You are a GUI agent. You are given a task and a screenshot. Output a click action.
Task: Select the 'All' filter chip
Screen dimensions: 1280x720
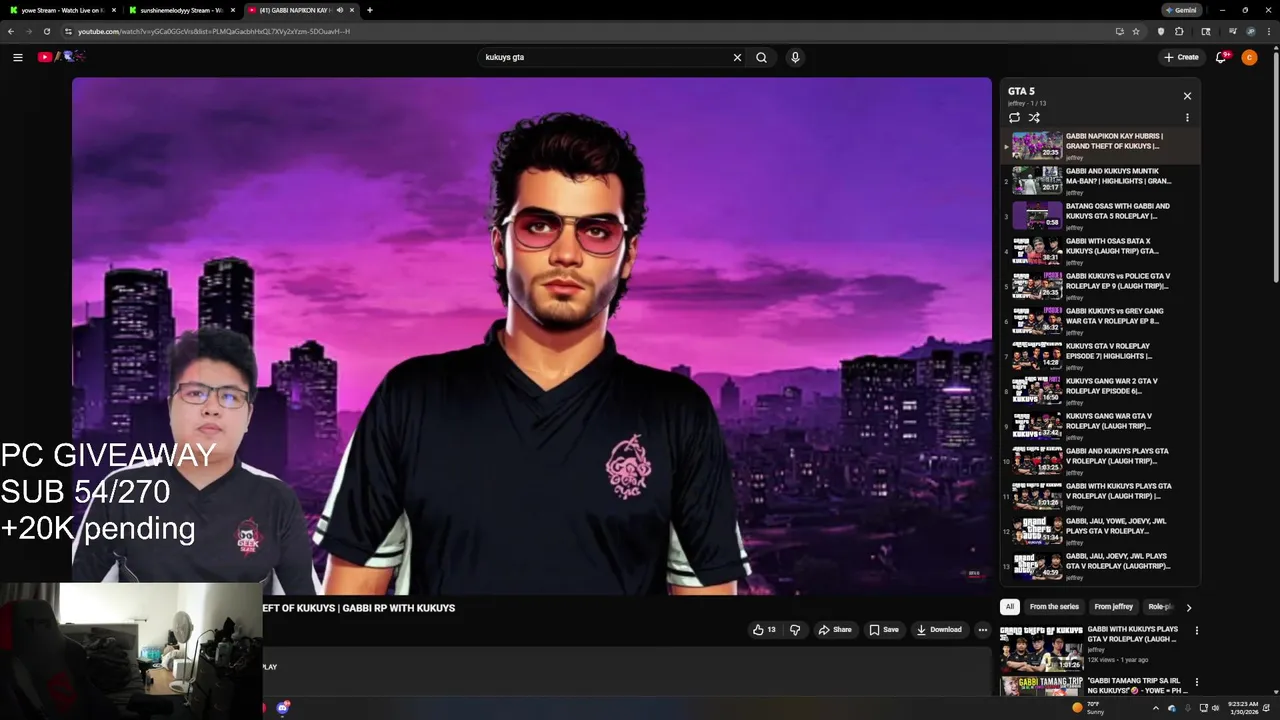click(x=1010, y=607)
